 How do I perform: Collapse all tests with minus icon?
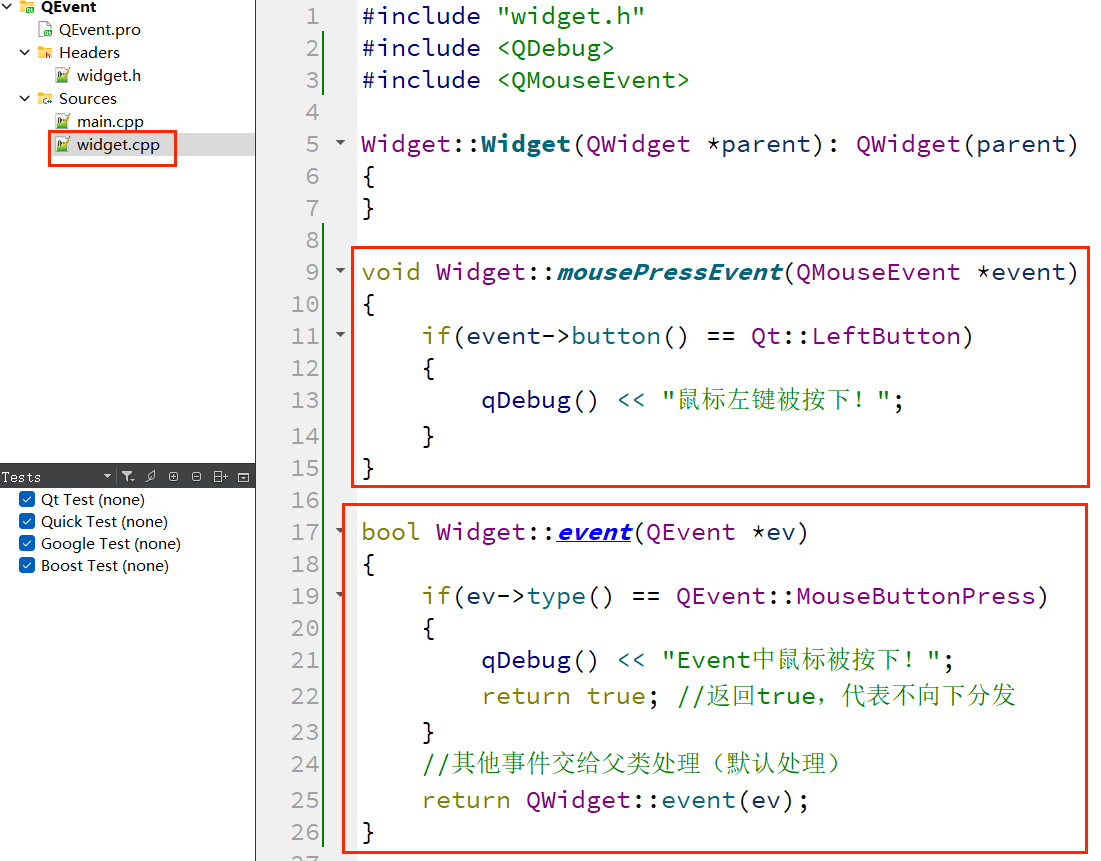(197, 477)
